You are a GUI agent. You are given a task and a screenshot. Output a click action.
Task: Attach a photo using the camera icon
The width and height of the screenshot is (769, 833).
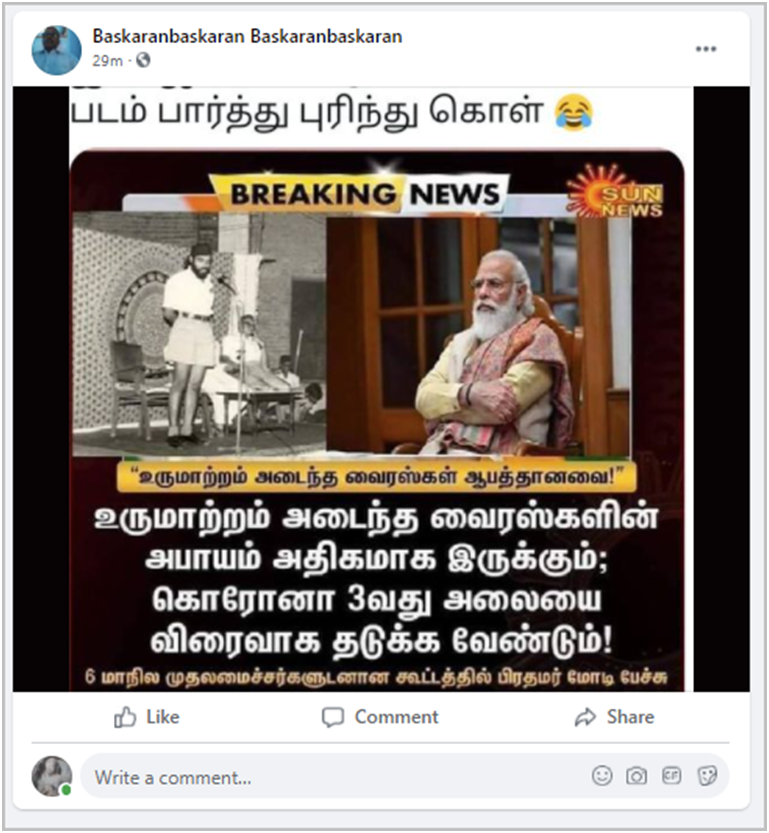click(x=636, y=776)
